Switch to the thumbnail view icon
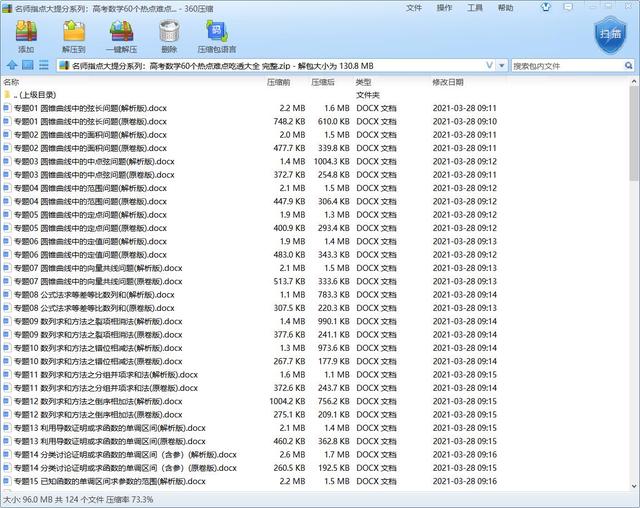640x508 pixels. (27, 65)
